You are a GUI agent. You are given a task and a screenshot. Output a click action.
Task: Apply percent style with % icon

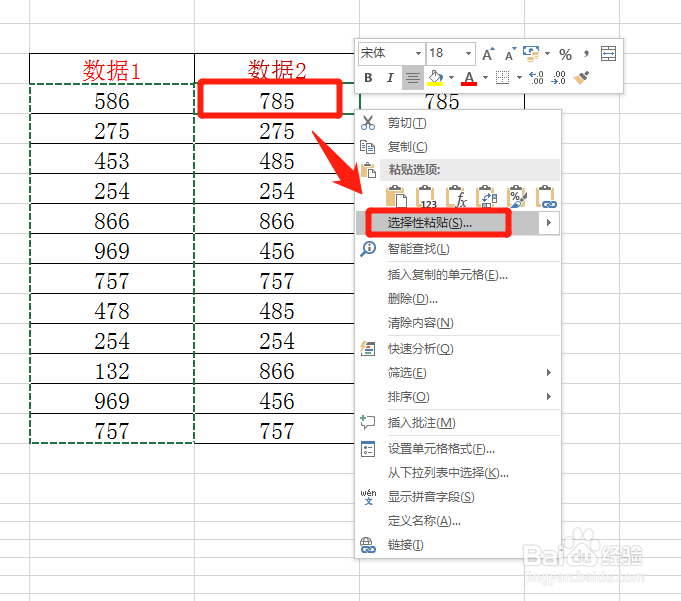coord(565,54)
